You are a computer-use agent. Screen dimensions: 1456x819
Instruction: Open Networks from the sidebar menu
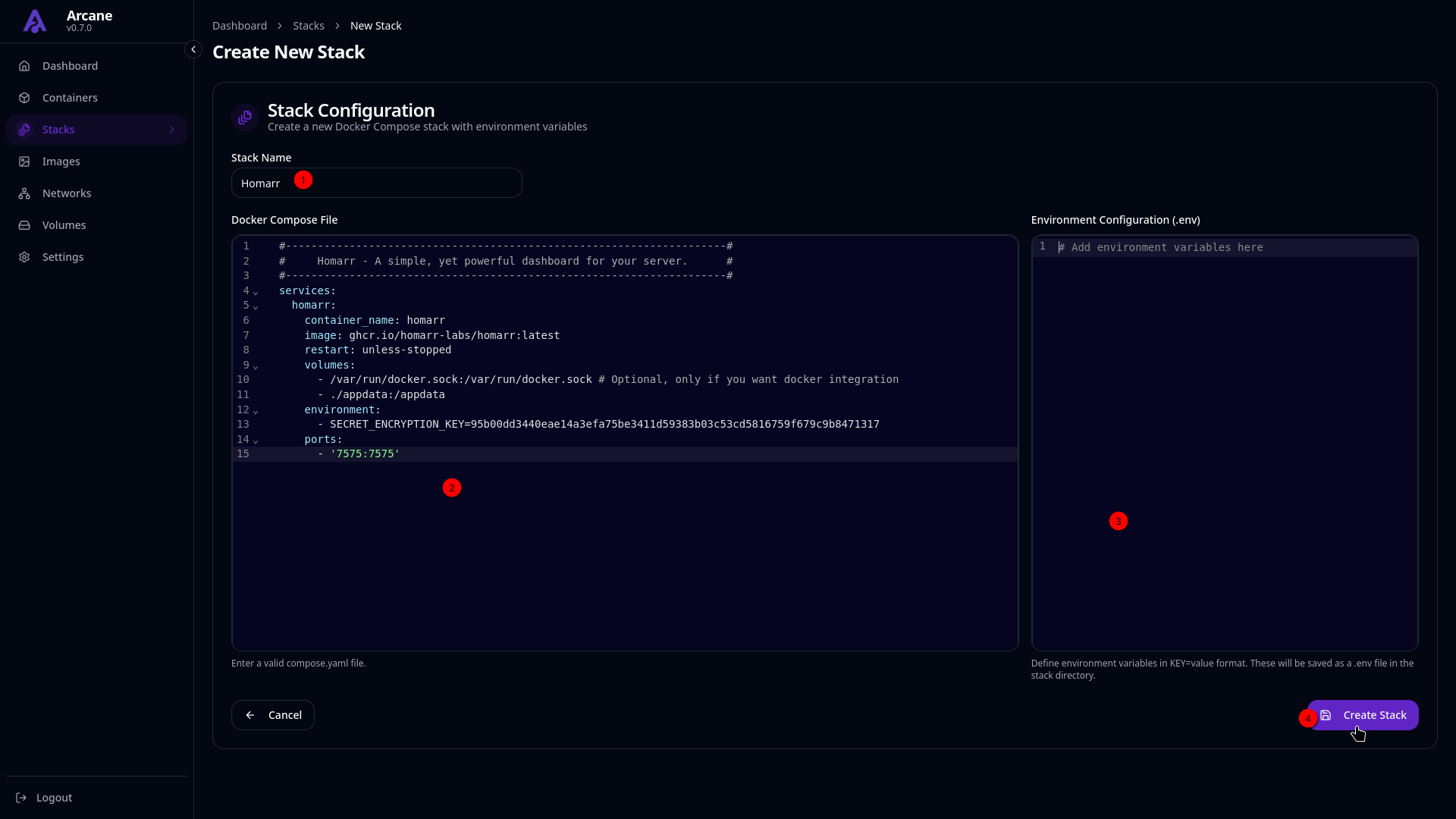click(x=96, y=193)
